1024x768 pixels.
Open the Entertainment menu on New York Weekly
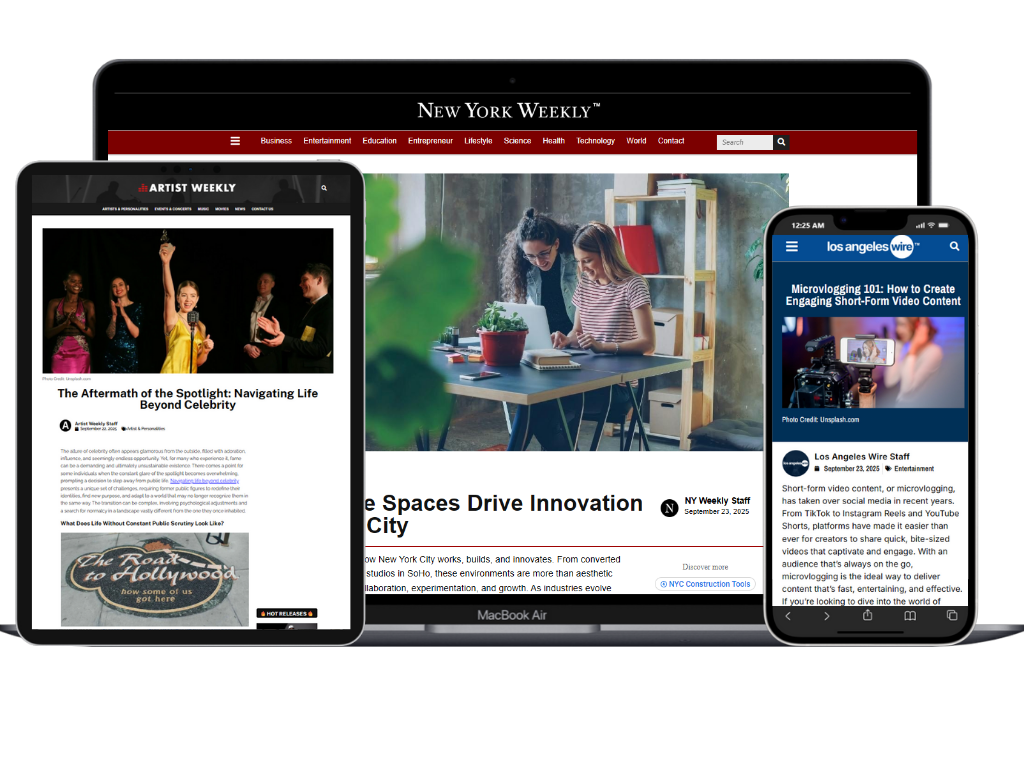click(327, 141)
